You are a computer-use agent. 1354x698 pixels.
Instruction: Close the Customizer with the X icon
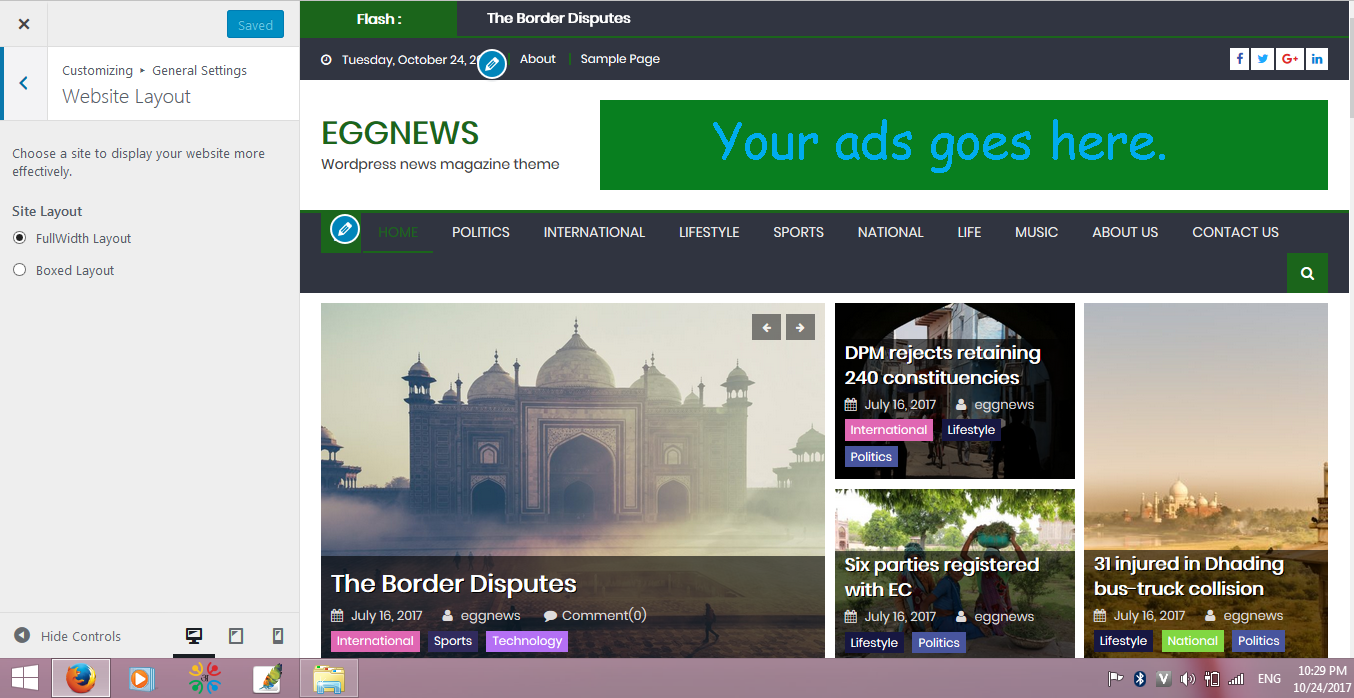point(24,24)
